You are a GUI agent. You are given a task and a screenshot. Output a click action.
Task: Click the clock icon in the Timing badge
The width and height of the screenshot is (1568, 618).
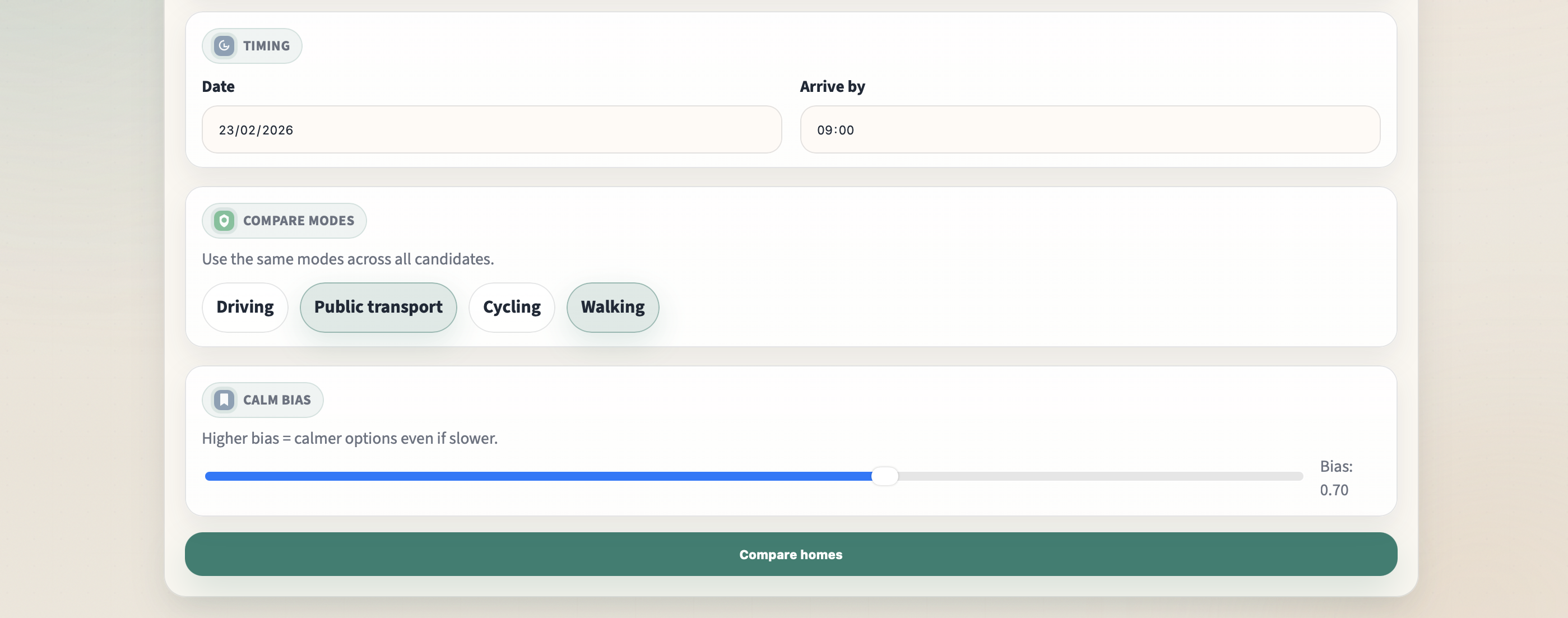[x=224, y=46]
